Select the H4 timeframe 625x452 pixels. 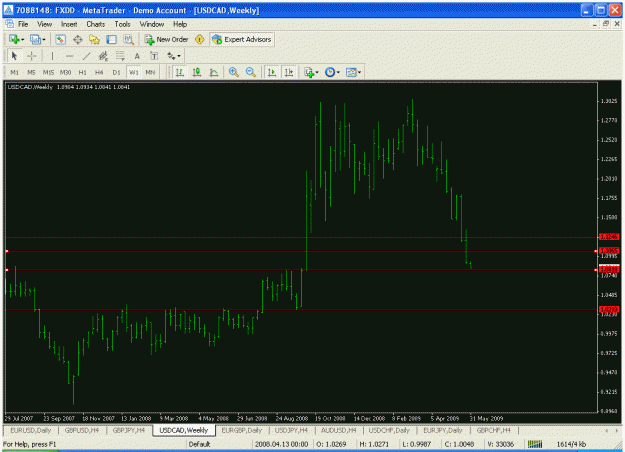point(99,72)
